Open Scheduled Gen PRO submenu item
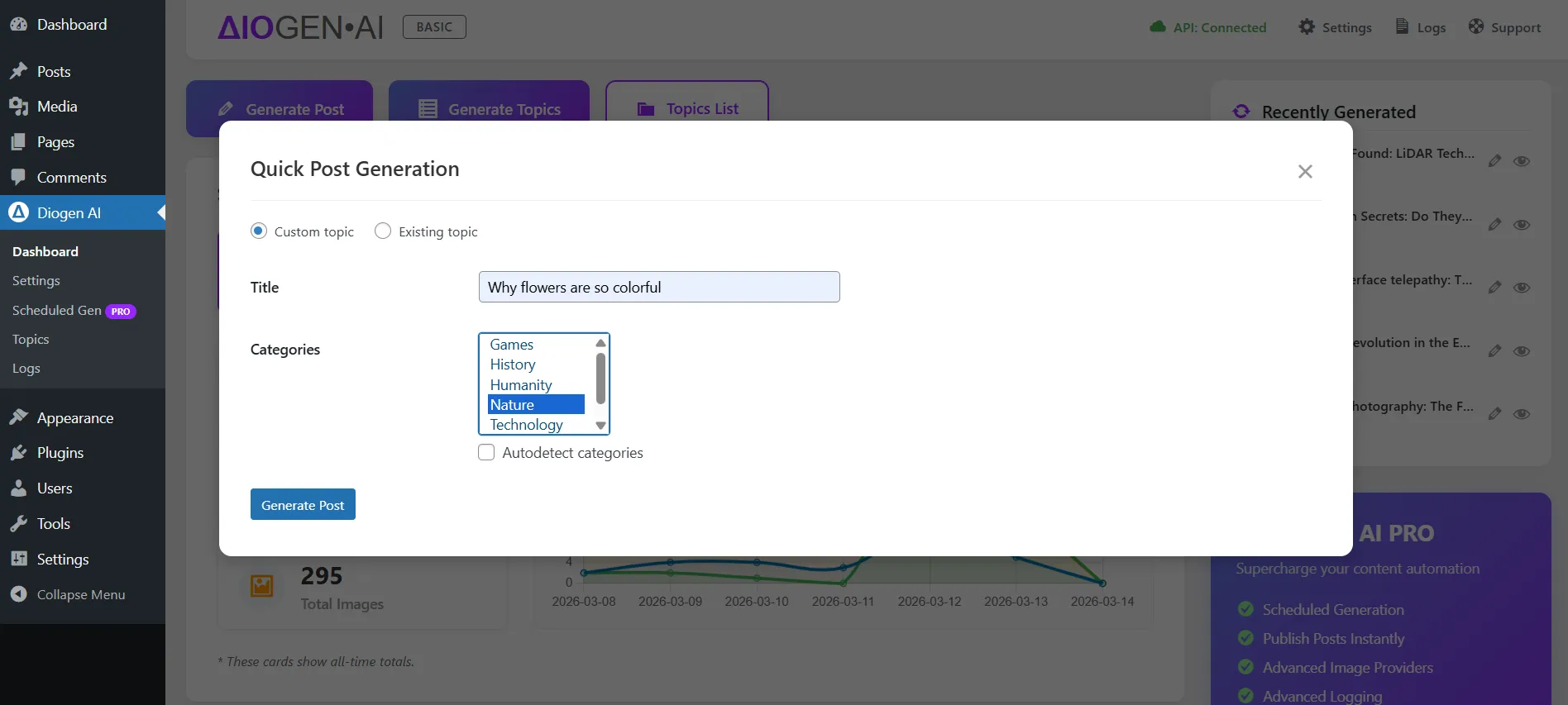1568x705 pixels. click(74, 310)
